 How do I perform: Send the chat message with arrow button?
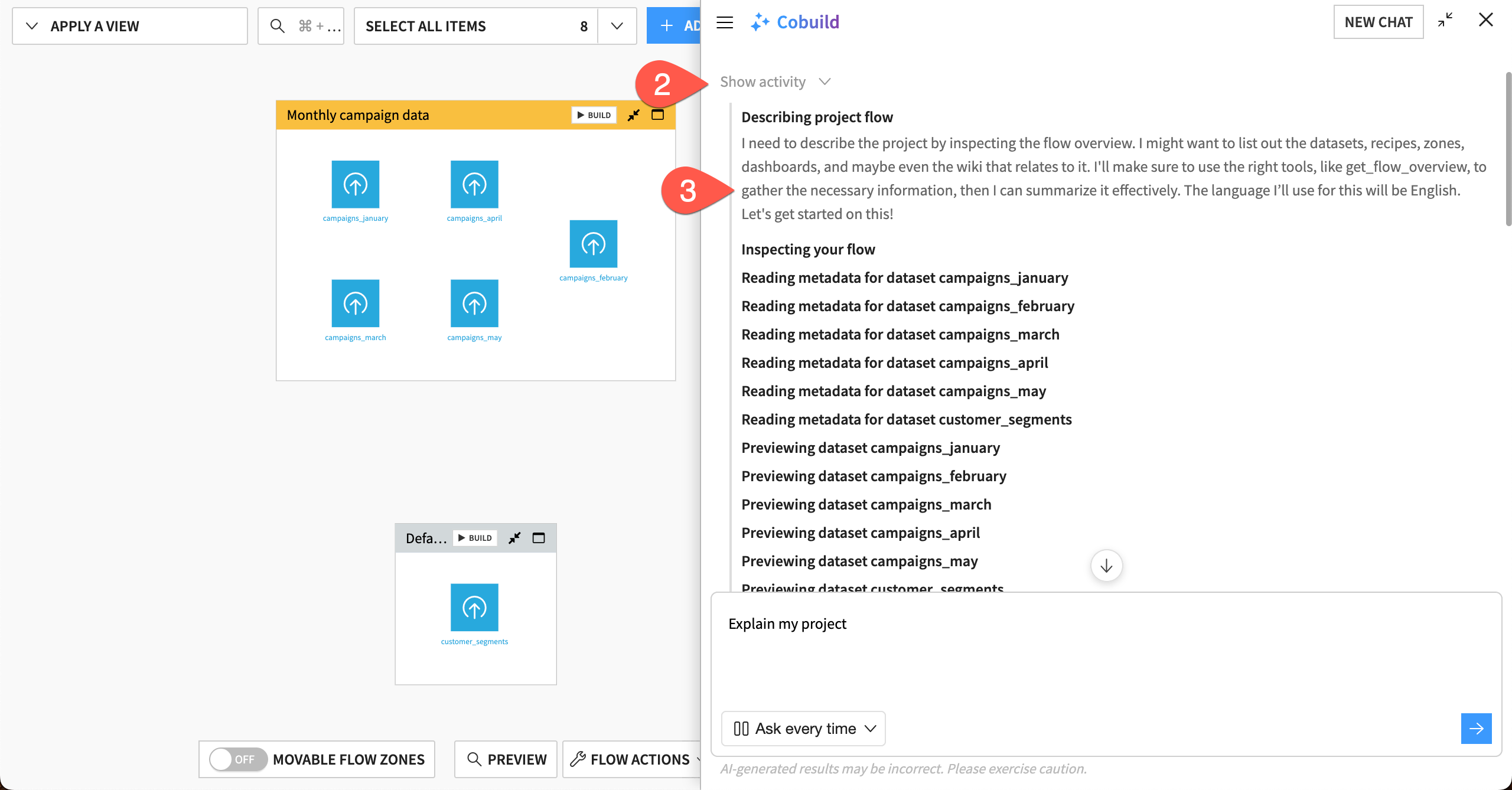pyautogui.click(x=1476, y=729)
